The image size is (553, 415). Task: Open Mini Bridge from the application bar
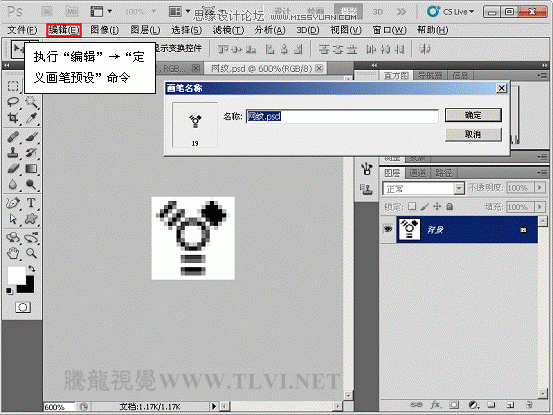tap(72, 12)
